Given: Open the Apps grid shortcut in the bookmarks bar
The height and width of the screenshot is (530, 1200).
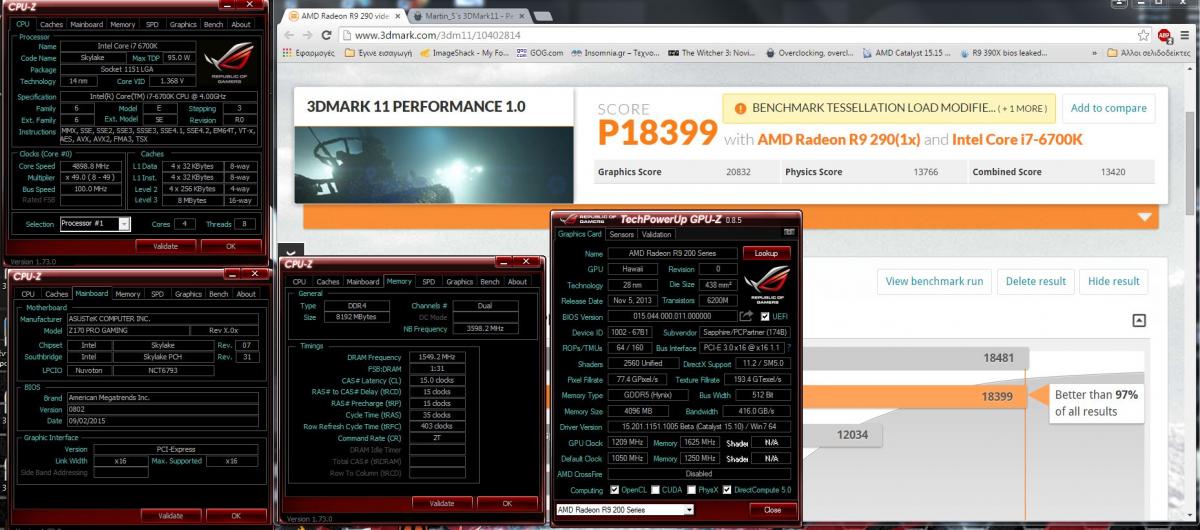Looking at the screenshot, I should coord(306,53).
